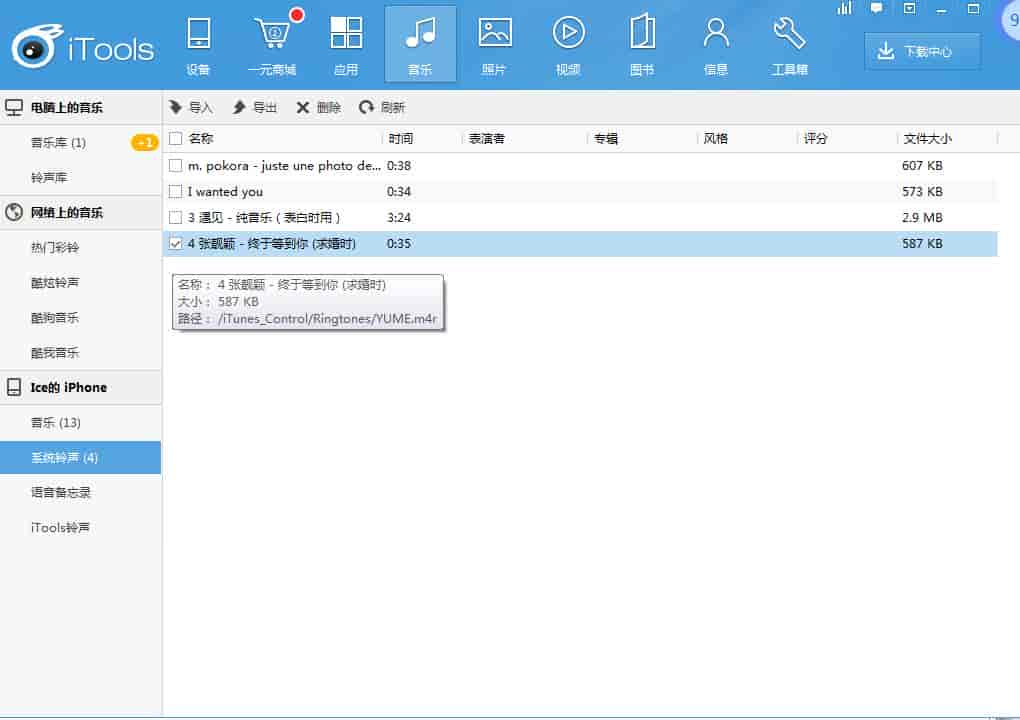Sort by the 专辑 column header
Screen dimensions: 1020x720
coord(606,139)
